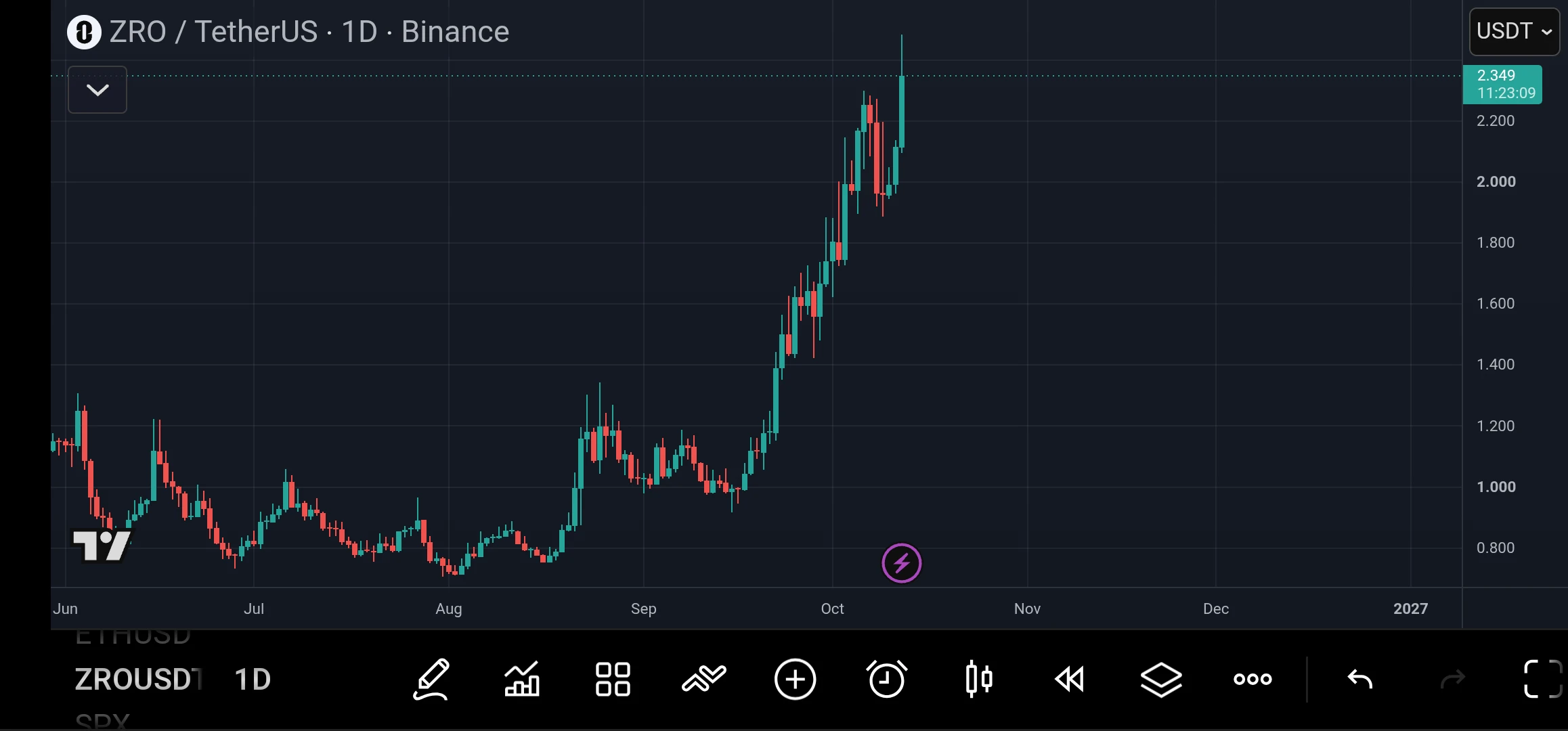Expand the legend collapse chevron
This screenshot has width=1568, height=731.
click(97, 89)
